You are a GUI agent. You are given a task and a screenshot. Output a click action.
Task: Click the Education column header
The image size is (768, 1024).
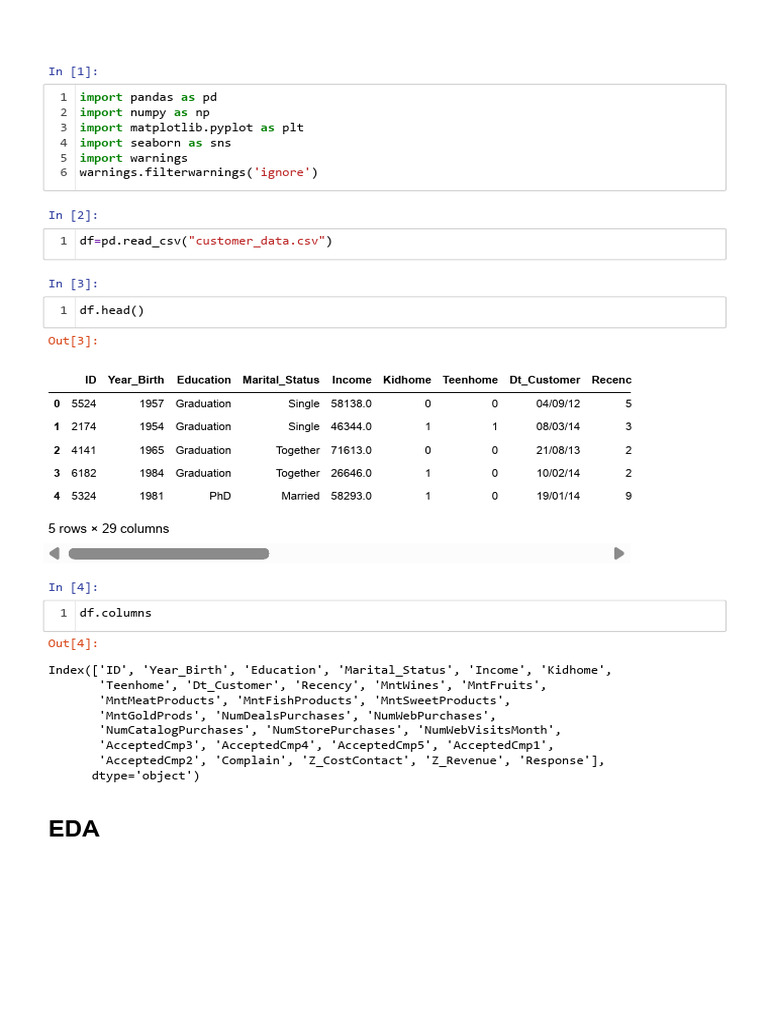(x=203, y=380)
